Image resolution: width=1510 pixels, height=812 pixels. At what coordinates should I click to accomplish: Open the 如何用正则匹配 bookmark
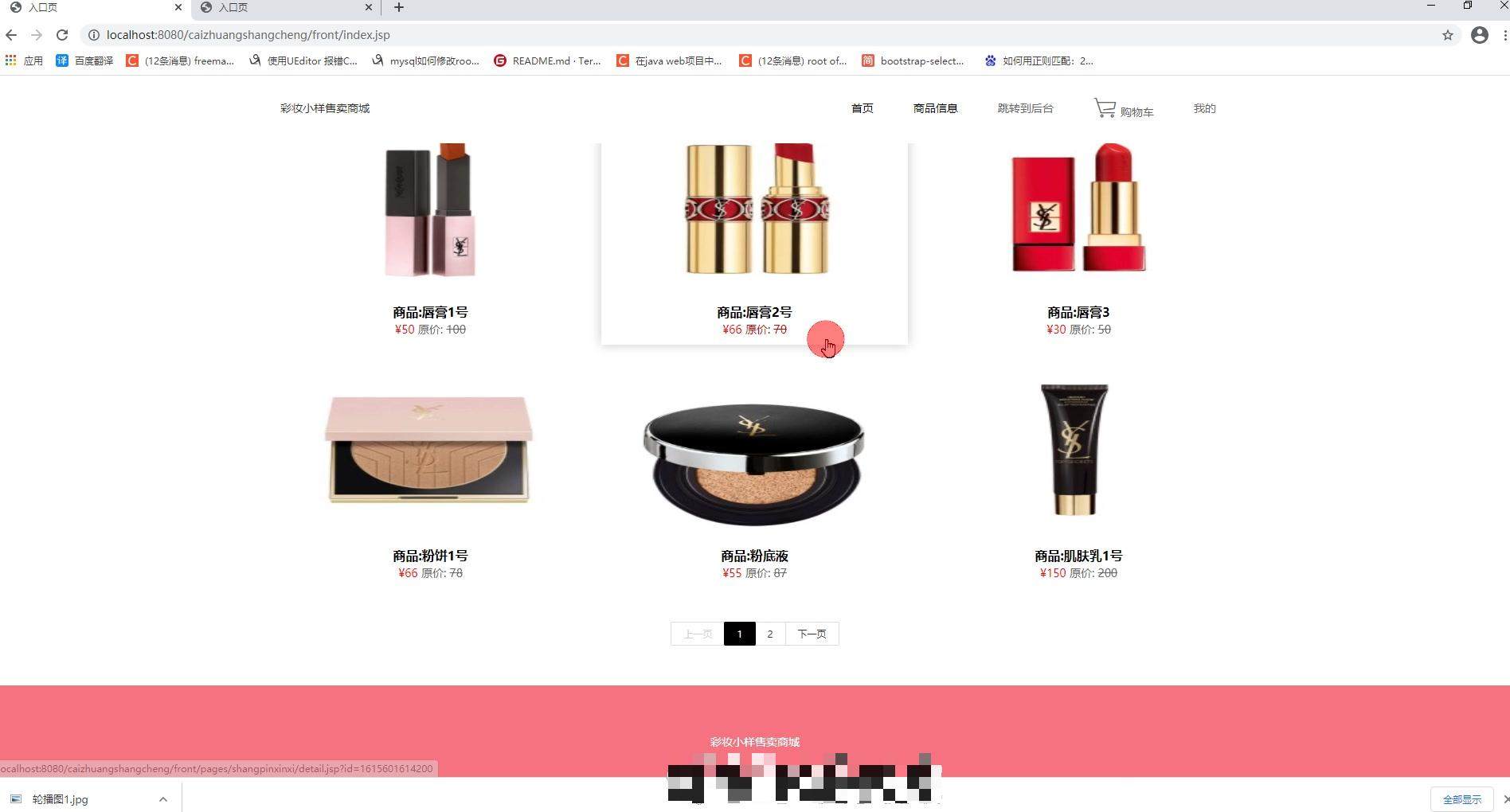tap(1039, 61)
